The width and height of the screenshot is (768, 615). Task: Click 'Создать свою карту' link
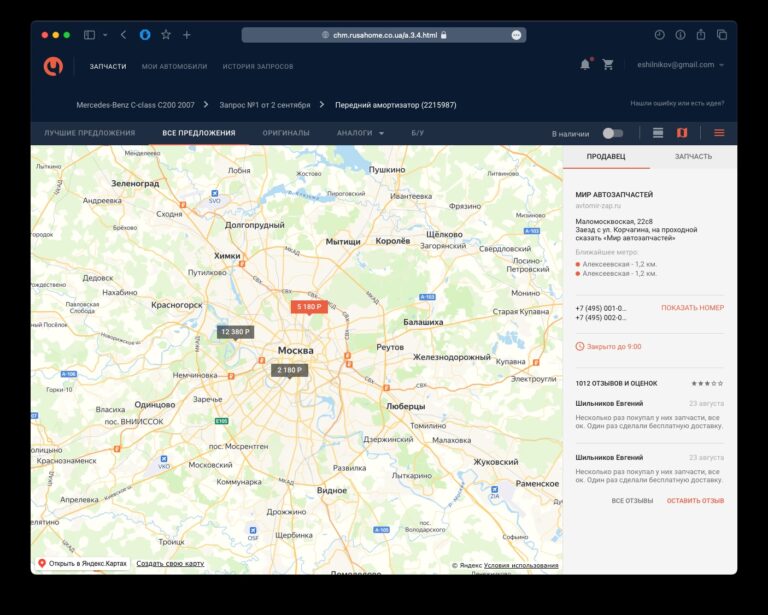(x=170, y=564)
